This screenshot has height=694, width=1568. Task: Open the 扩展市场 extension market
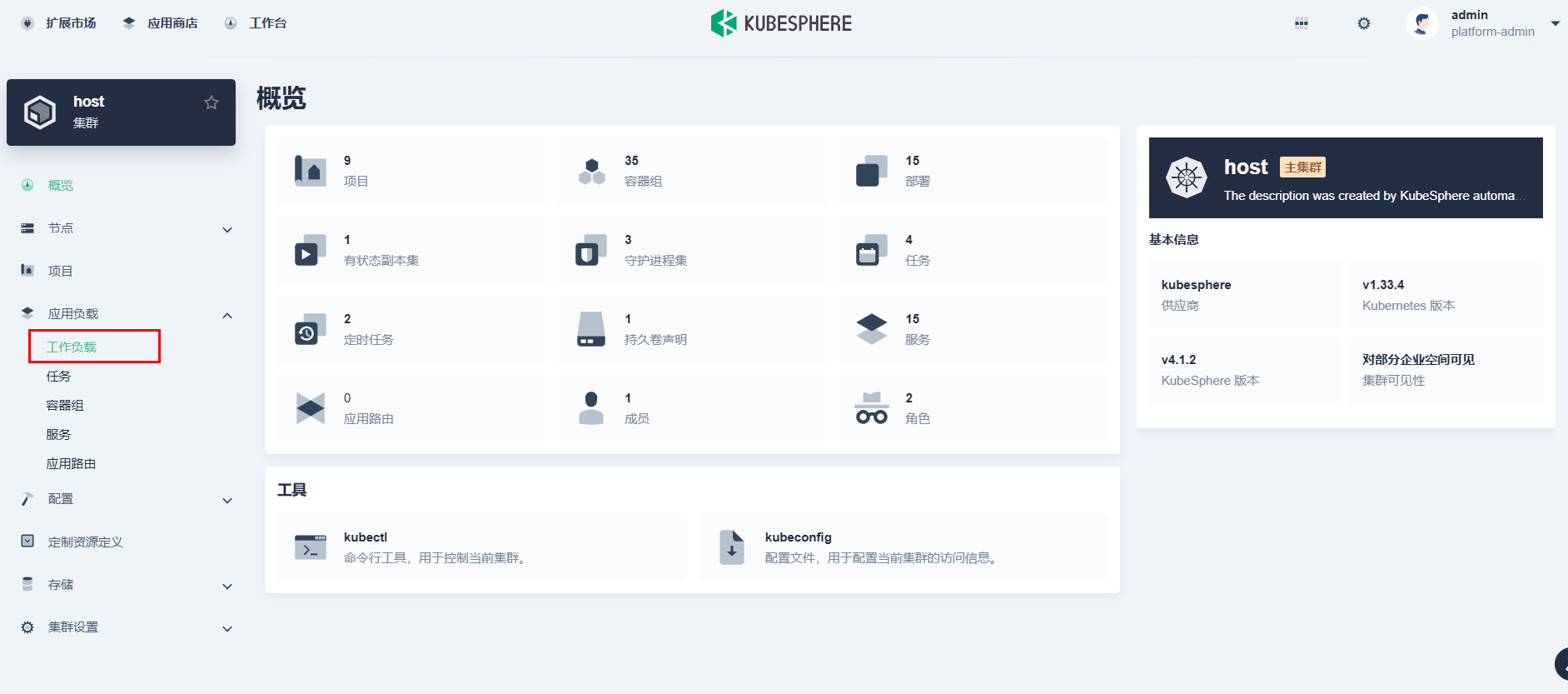click(59, 23)
